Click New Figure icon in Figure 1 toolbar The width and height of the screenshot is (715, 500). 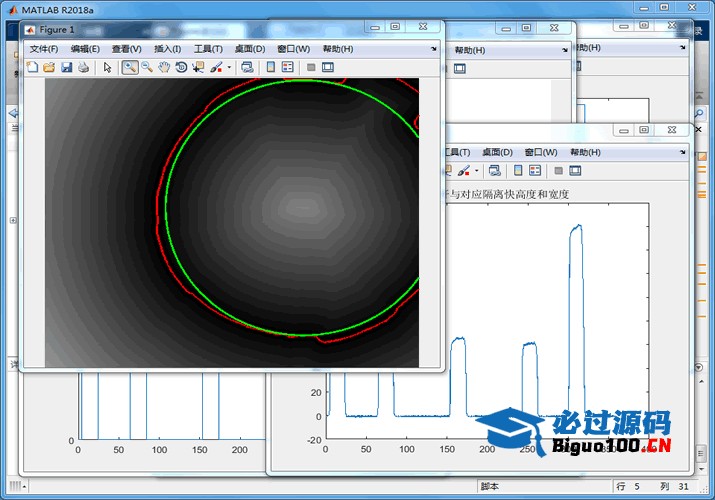click(32, 67)
